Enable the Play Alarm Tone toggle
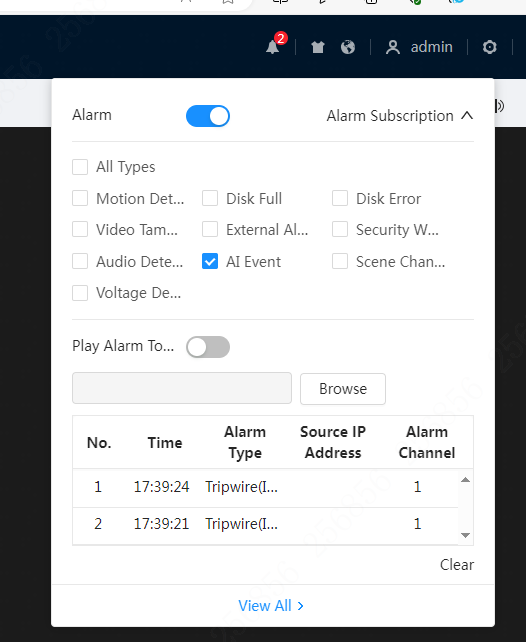The image size is (526, 642). click(x=208, y=347)
